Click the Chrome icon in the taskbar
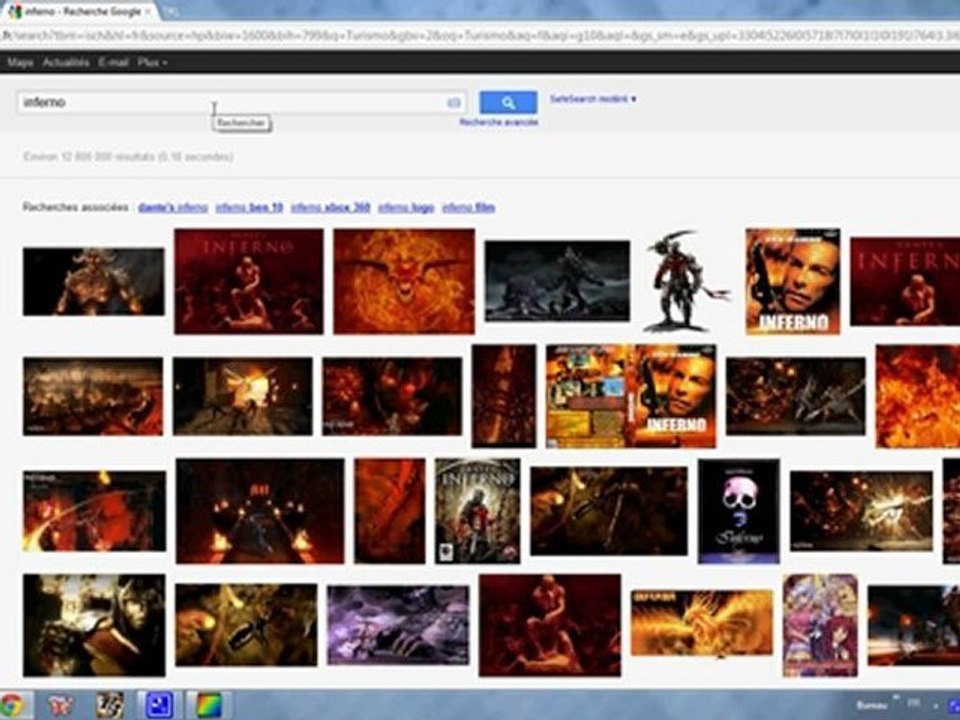Viewport: 960px width, 720px height. pos(13,705)
